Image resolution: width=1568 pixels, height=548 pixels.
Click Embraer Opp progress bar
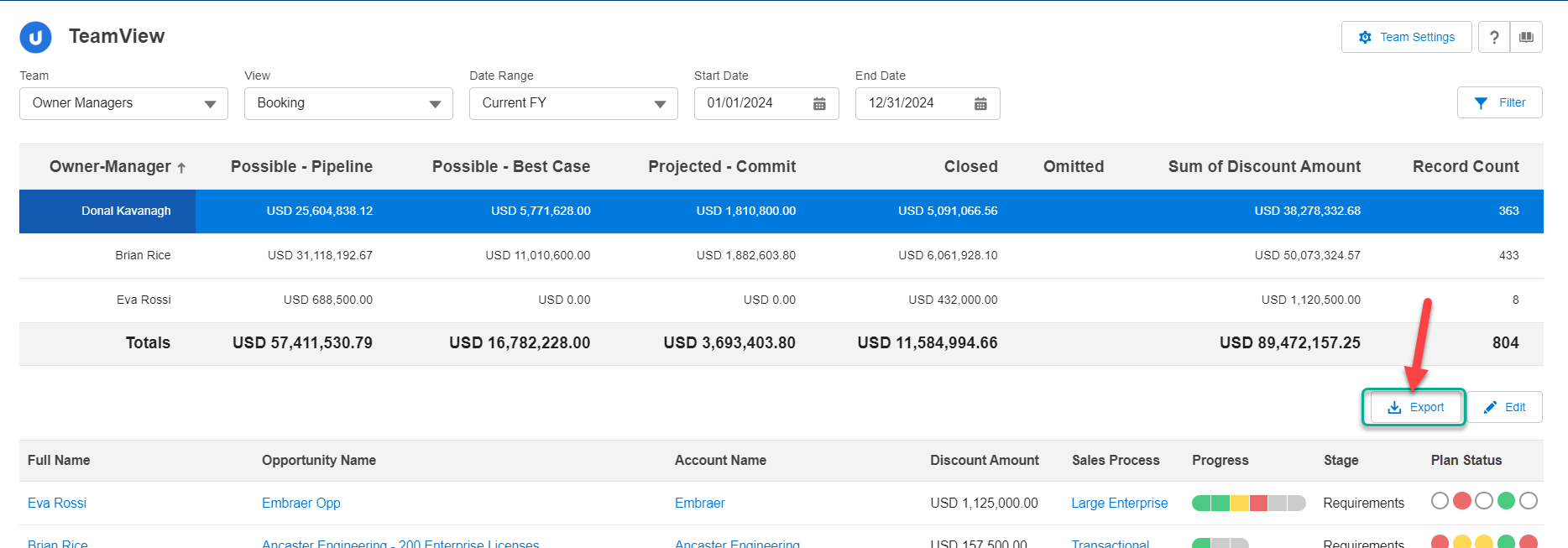pos(1248,504)
